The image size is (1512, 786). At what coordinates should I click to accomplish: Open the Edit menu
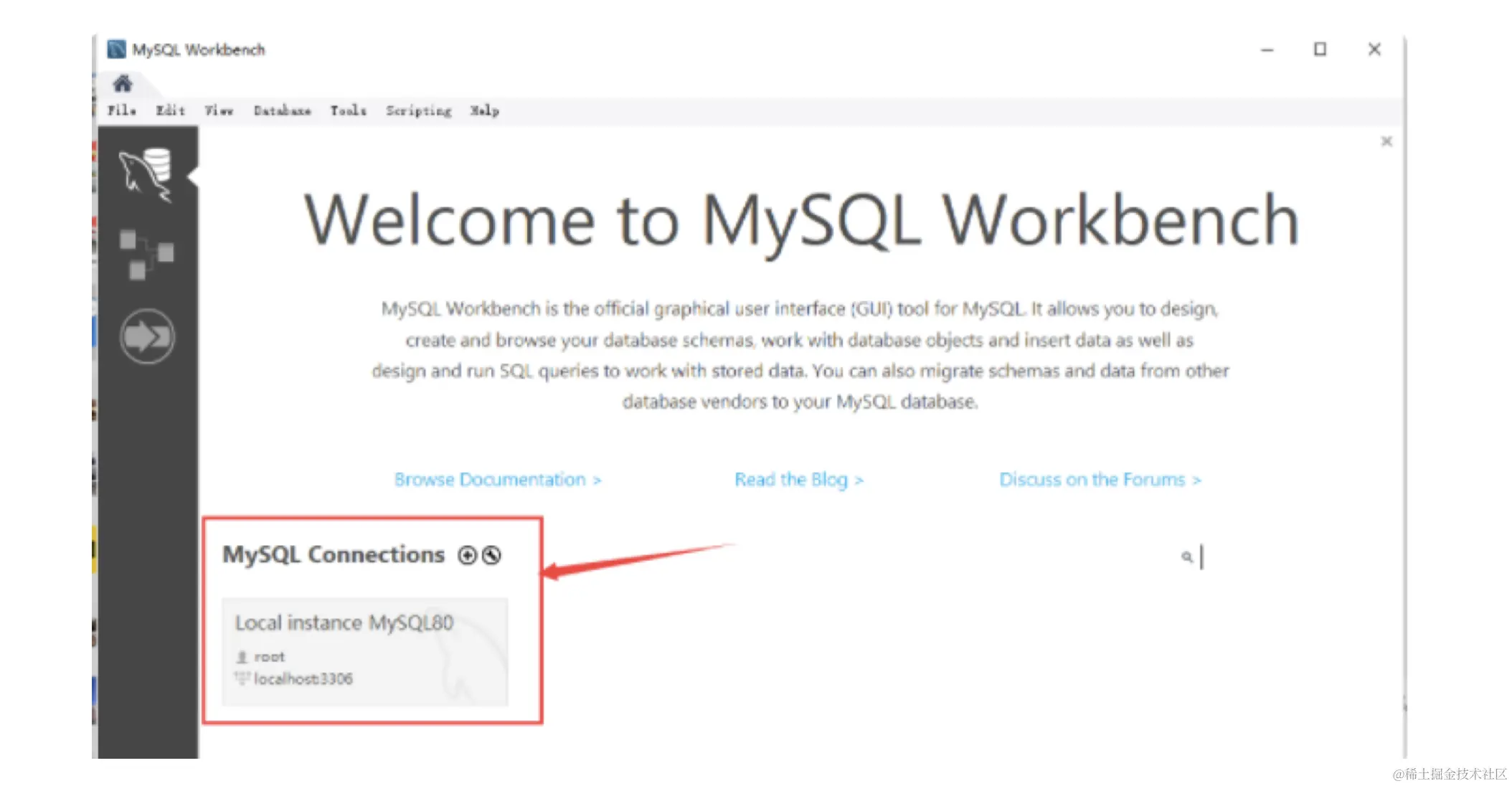point(171,110)
